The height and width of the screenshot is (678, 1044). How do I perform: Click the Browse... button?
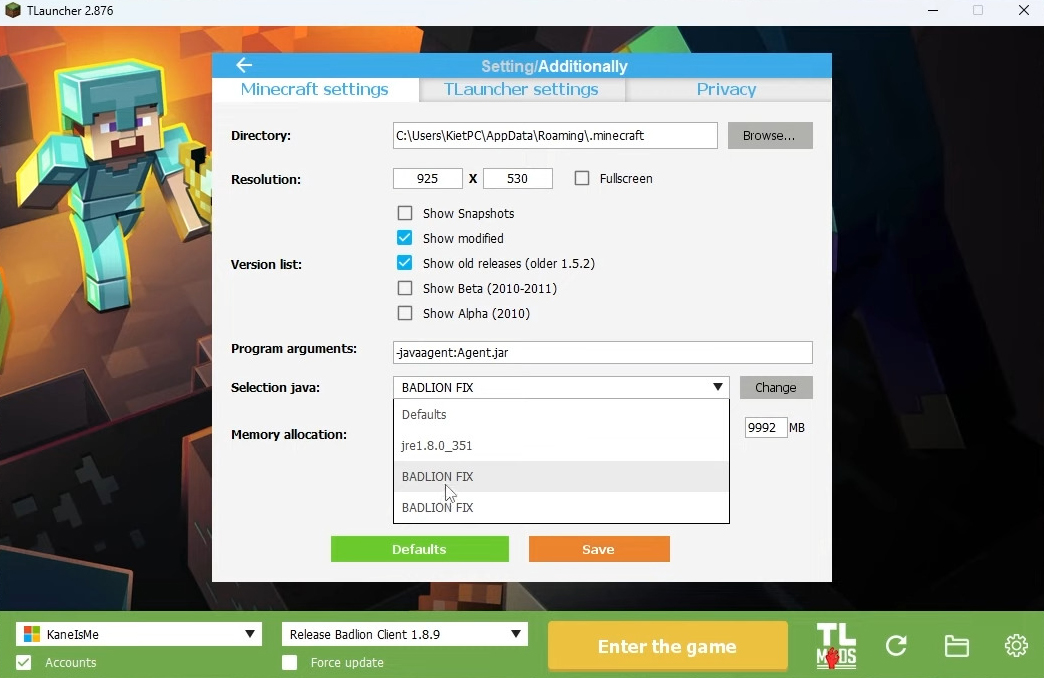(770, 135)
